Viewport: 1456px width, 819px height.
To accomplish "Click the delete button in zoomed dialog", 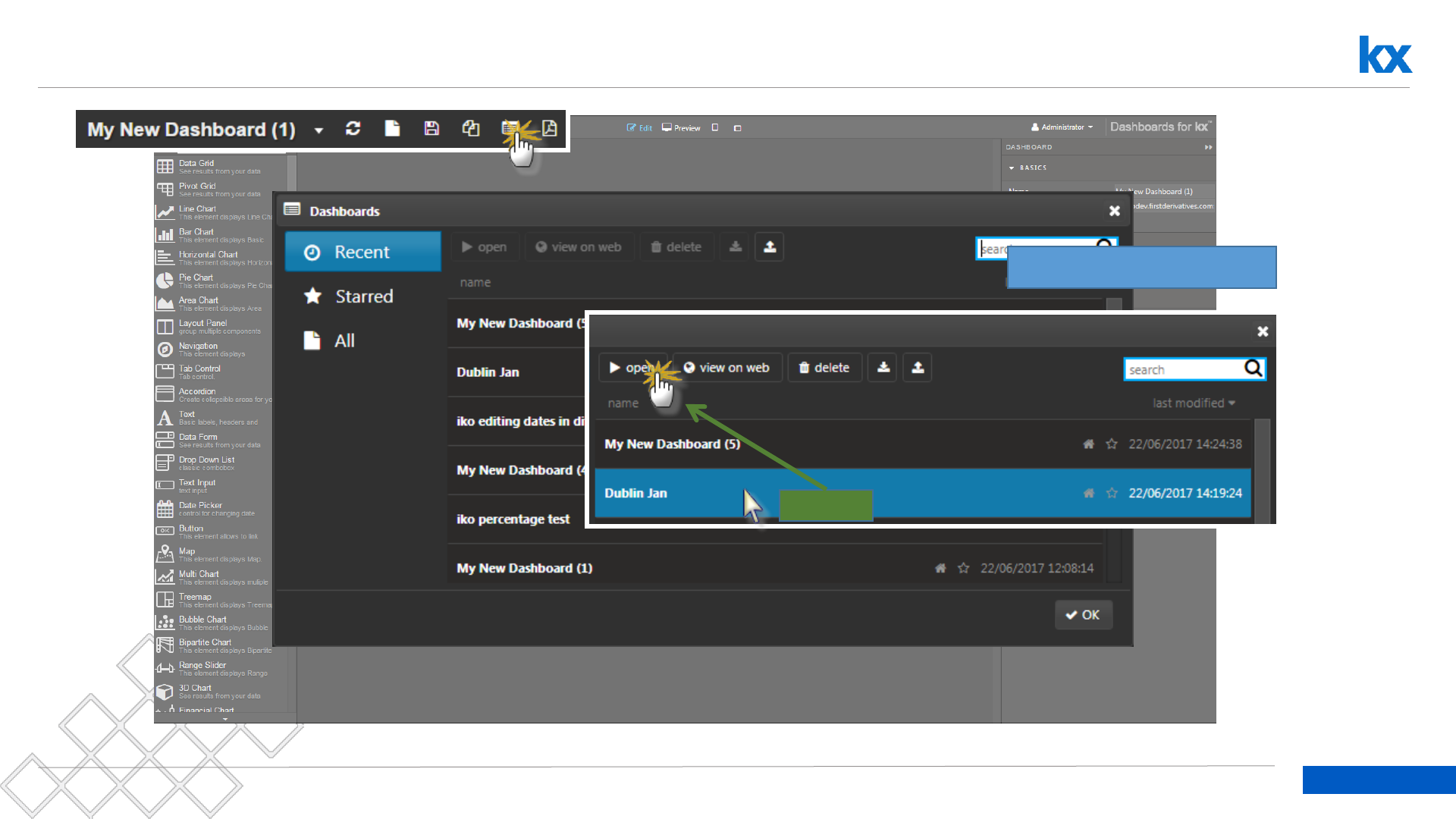I will [x=824, y=368].
